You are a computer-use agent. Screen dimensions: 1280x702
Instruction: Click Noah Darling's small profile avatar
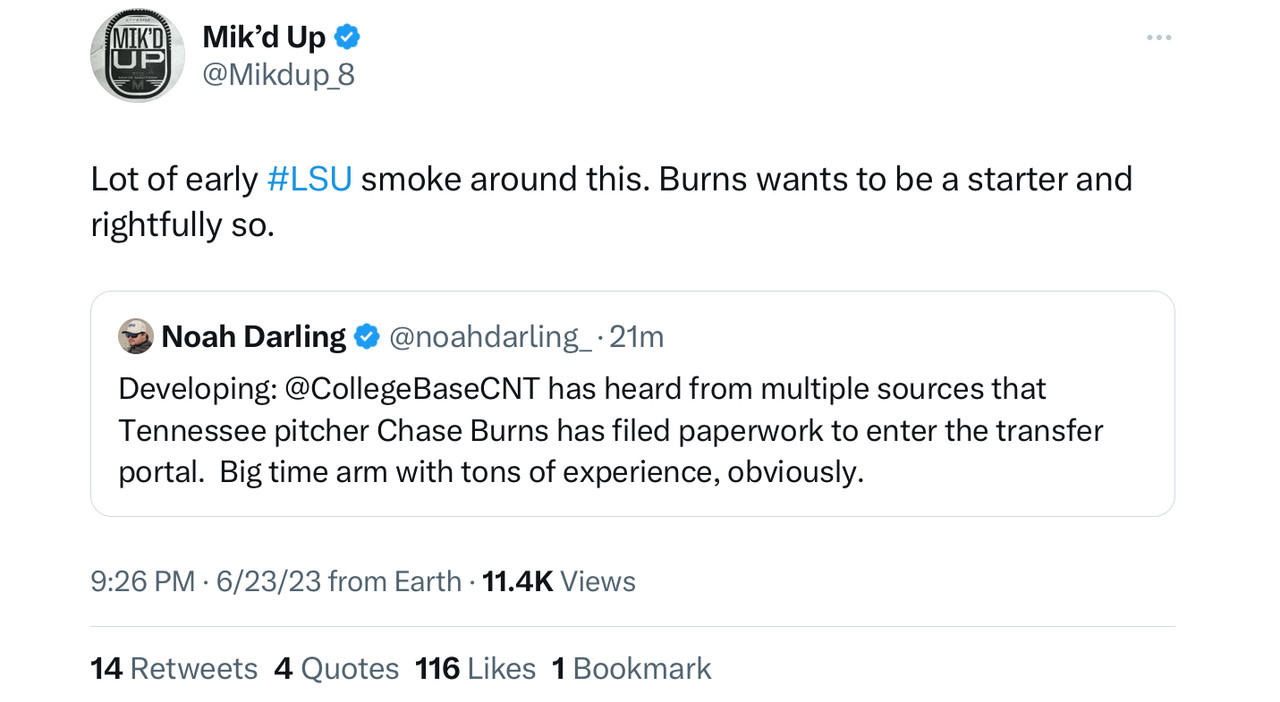pos(136,337)
